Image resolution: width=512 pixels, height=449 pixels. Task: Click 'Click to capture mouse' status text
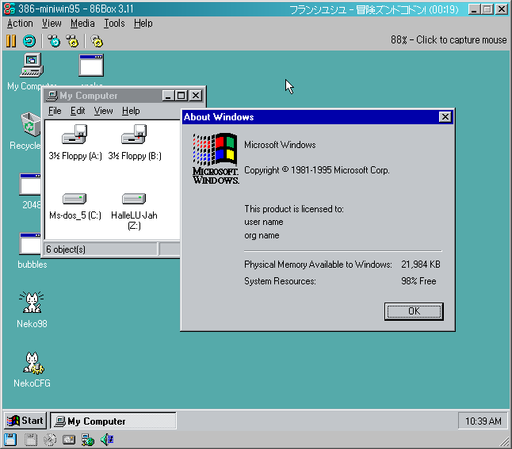pos(461,40)
